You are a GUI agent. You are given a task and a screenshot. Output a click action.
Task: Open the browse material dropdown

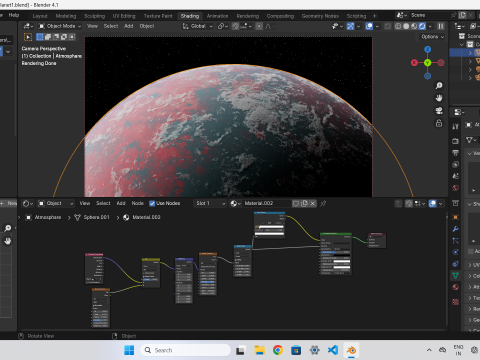(235, 203)
